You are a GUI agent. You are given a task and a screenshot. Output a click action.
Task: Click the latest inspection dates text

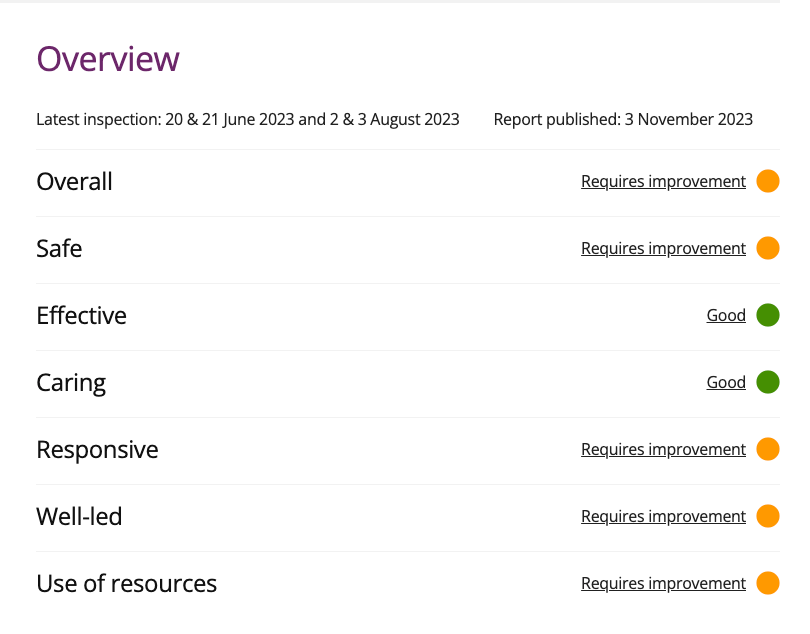[x=248, y=119]
